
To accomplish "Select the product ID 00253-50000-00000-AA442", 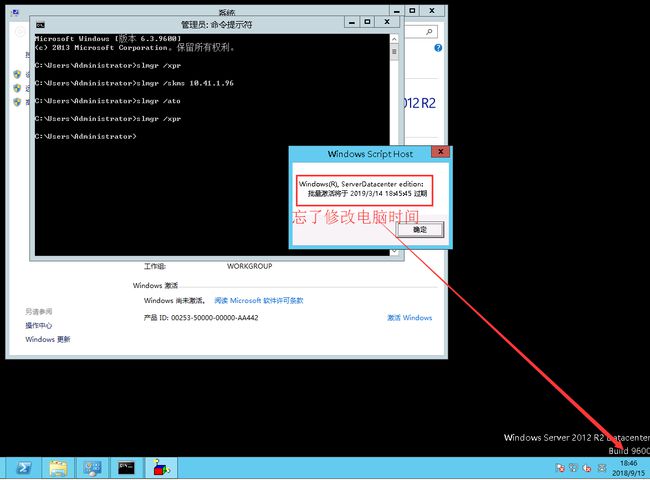I will pyautogui.click(x=214, y=318).
